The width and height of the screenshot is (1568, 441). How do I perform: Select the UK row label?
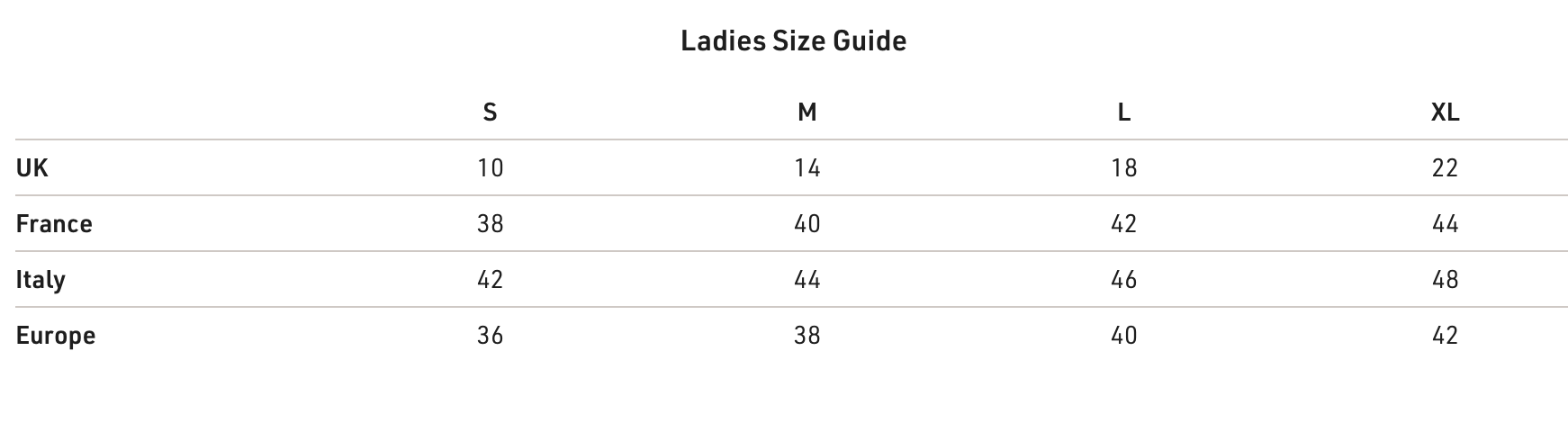[32, 167]
